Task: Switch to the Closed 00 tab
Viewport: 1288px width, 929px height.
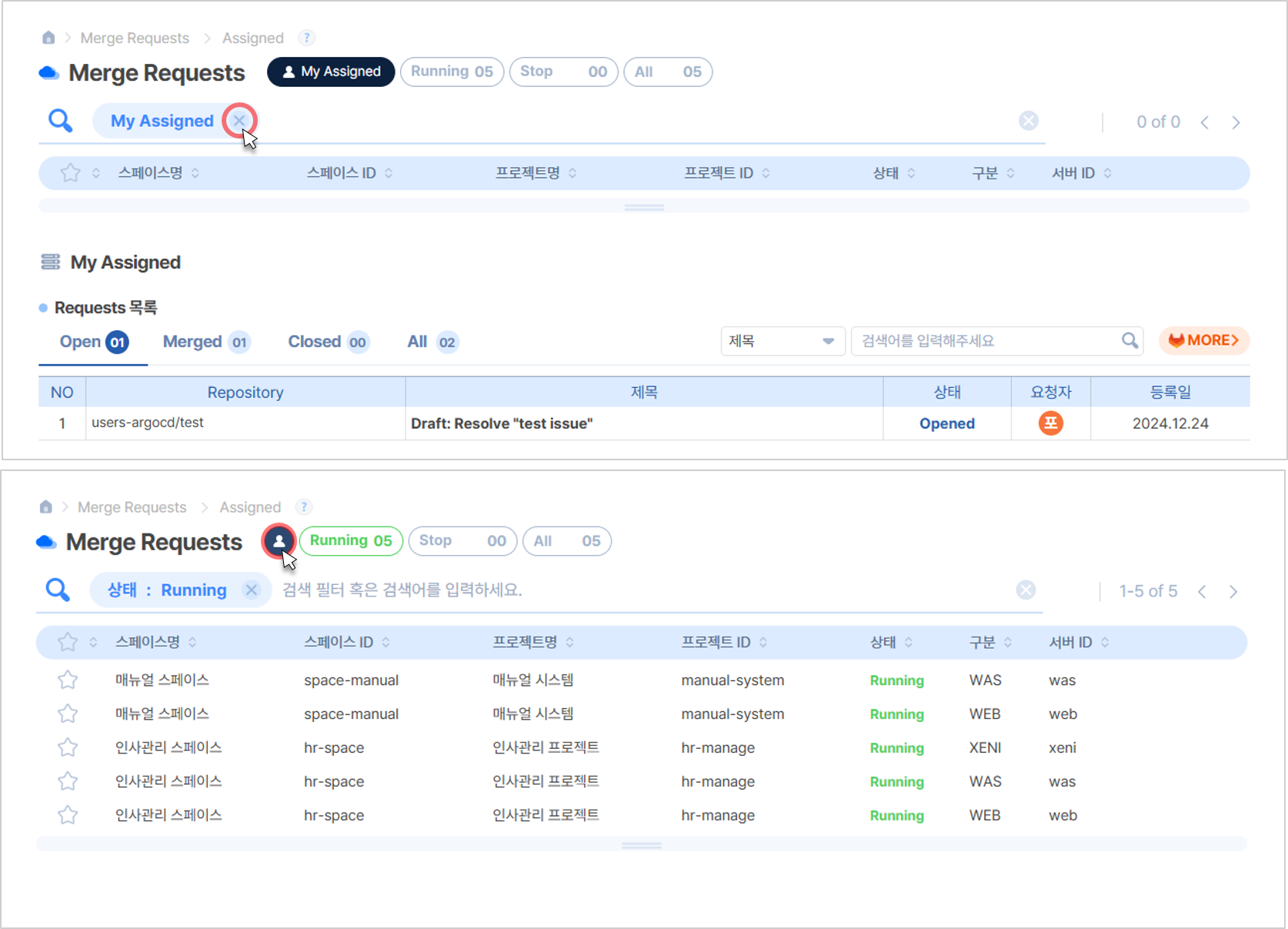Action: [329, 342]
